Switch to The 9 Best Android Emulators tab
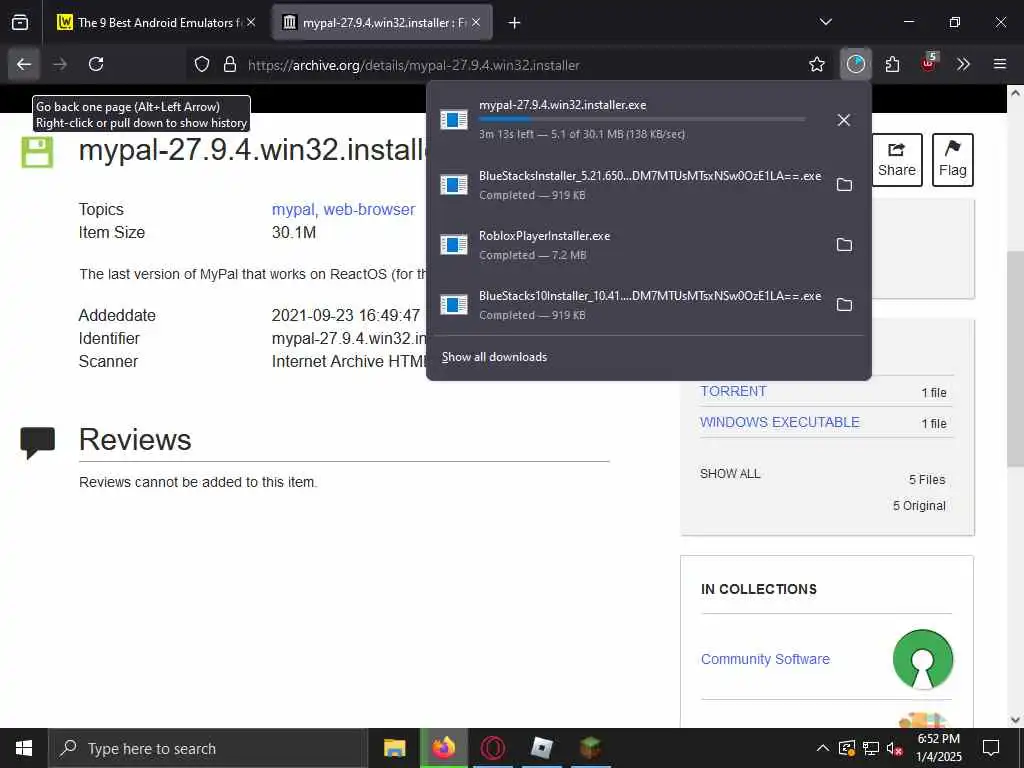The height and width of the screenshot is (768, 1024). tap(157, 23)
